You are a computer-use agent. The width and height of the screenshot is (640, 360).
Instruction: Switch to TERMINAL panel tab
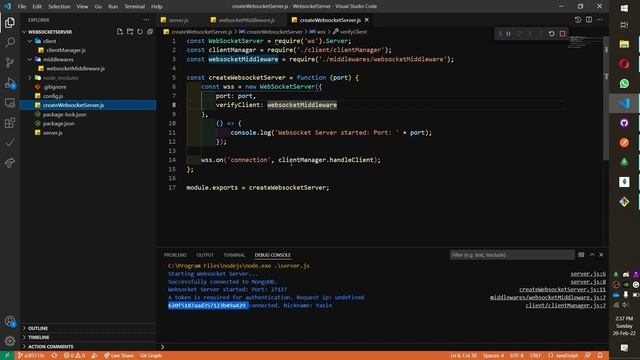[x=234, y=255]
